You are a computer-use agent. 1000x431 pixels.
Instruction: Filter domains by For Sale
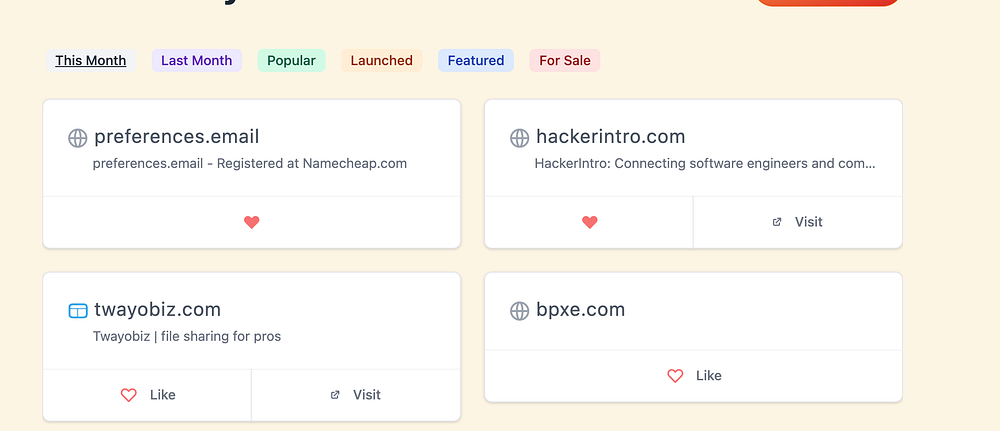[x=564, y=61]
